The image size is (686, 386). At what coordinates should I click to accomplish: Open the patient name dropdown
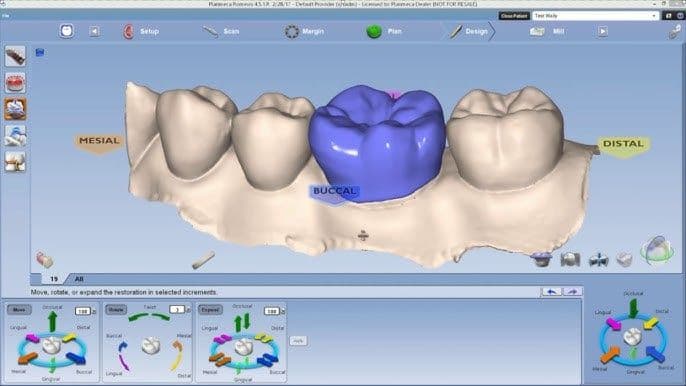[595, 16]
